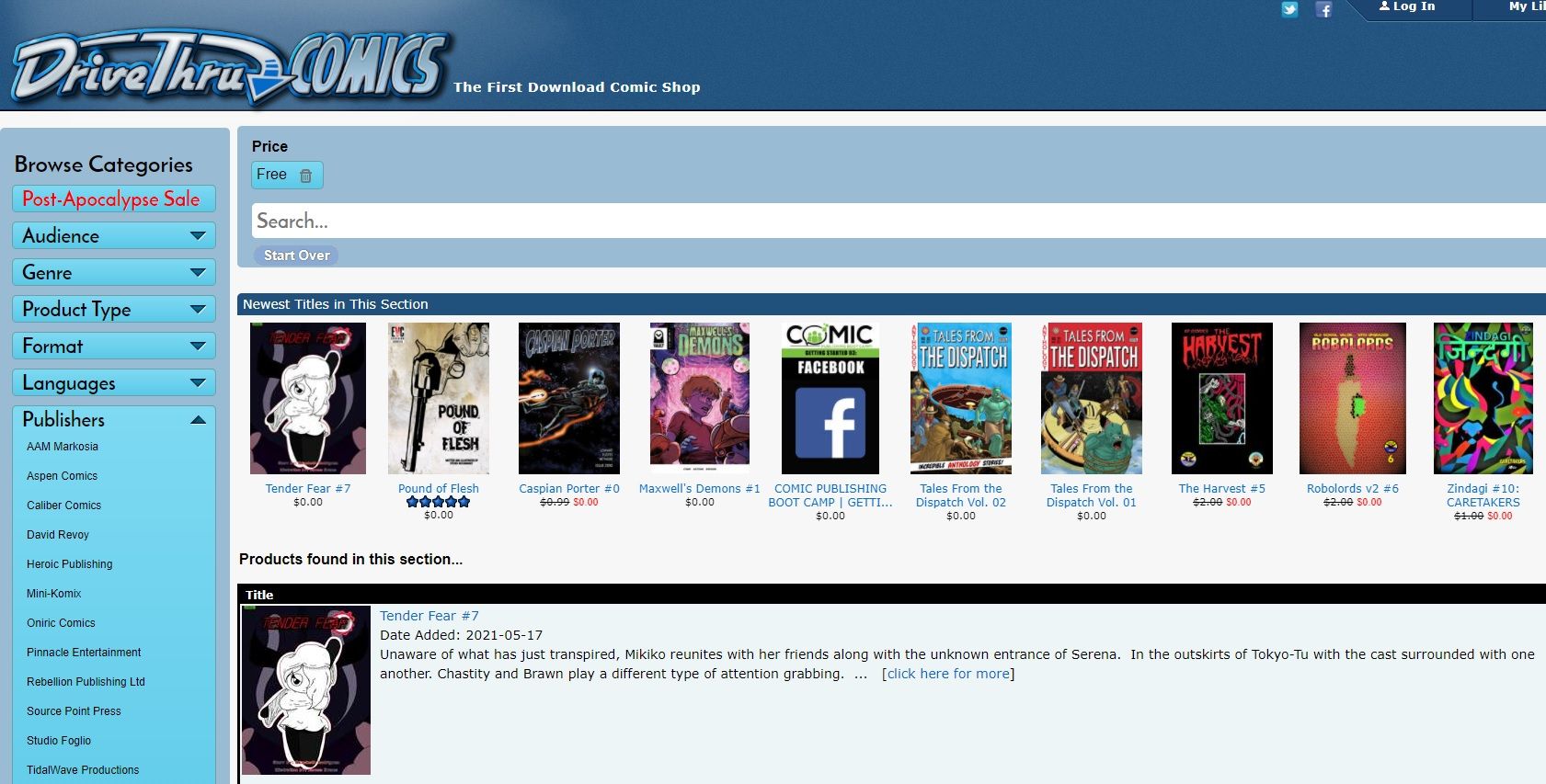
Task: Select publisher Studio Foglio
Action: click(x=59, y=741)
